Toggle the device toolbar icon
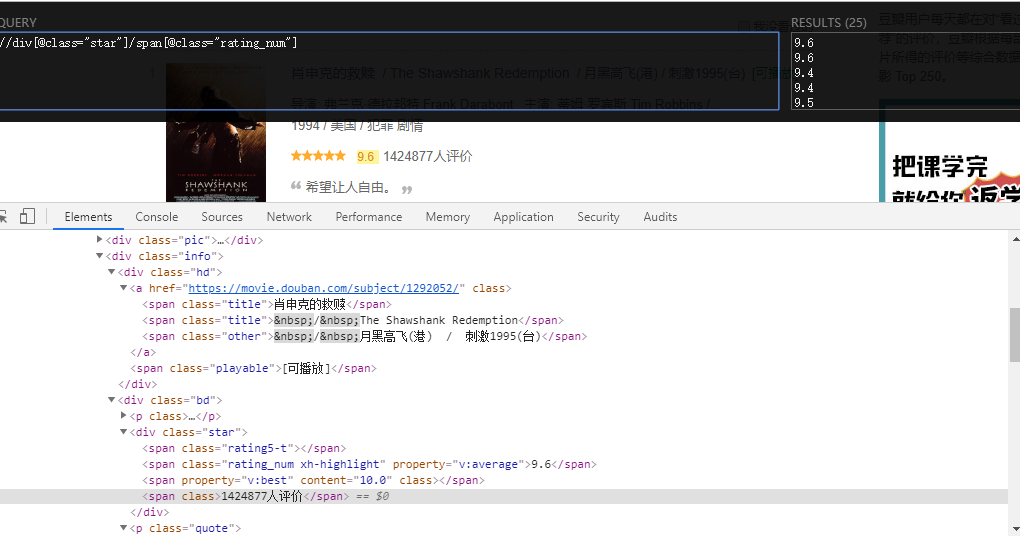 tap(27, 217)
